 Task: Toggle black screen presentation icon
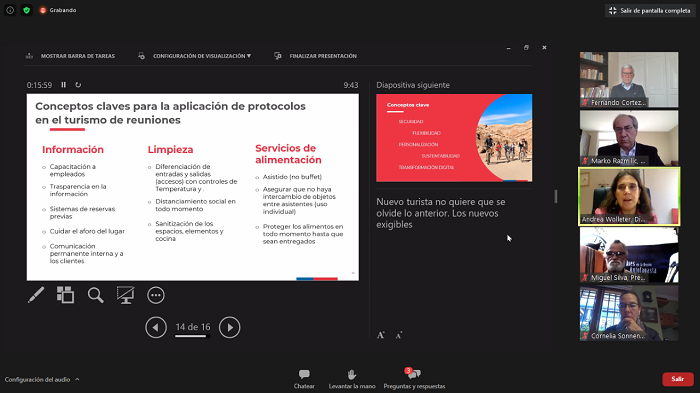click(125, 295)
